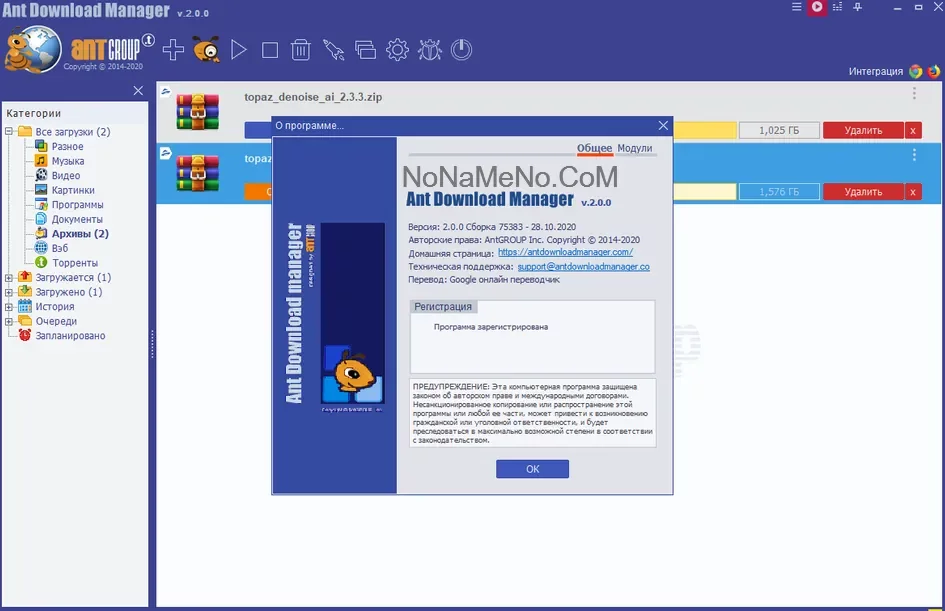Click the plus icon to add a download
Image resolution: width=945 pixels, height=611 pixels.
click(173, 49)
